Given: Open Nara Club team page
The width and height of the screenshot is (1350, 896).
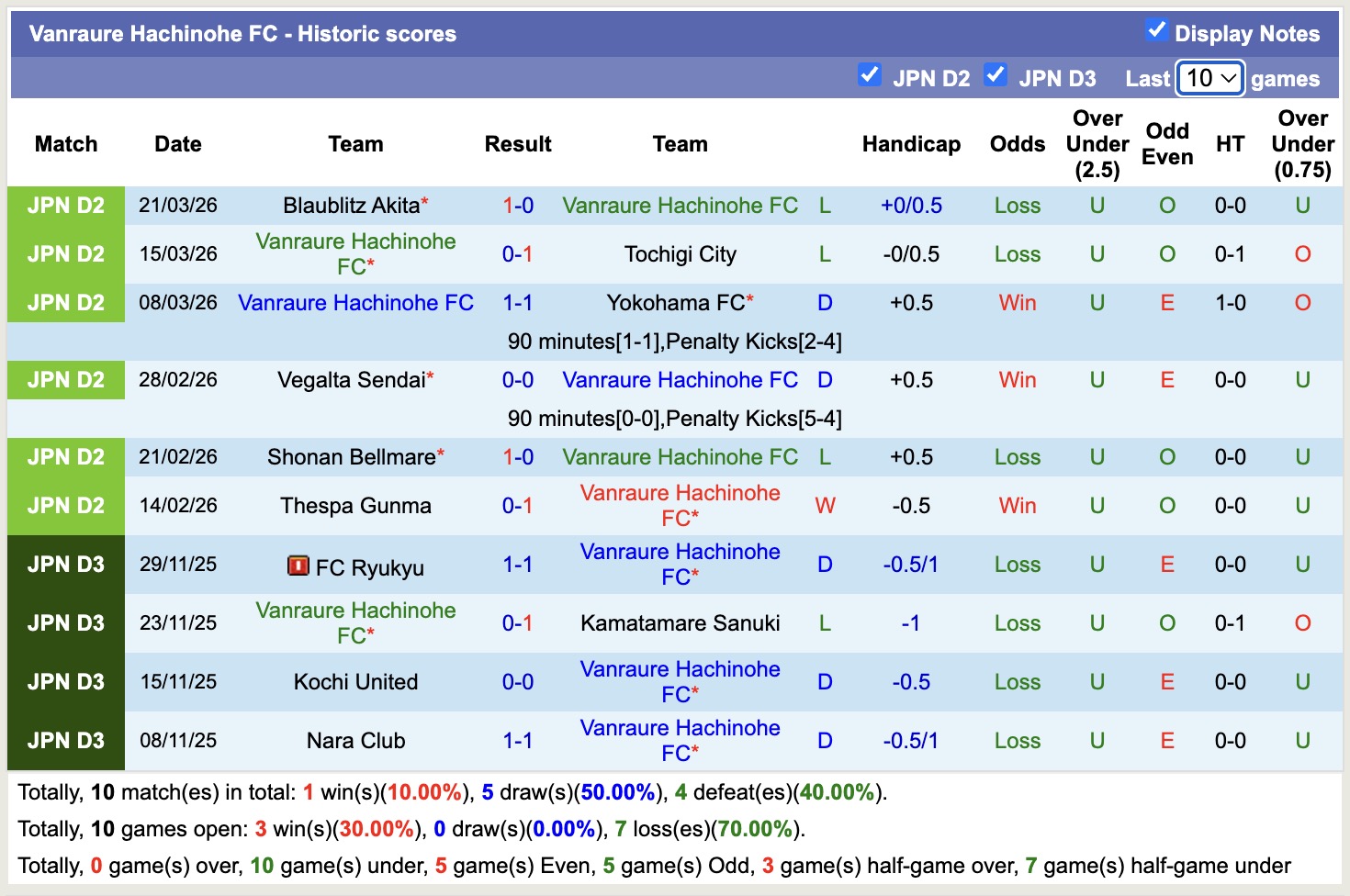Looking at the screenshot, I should coord(355,741).
